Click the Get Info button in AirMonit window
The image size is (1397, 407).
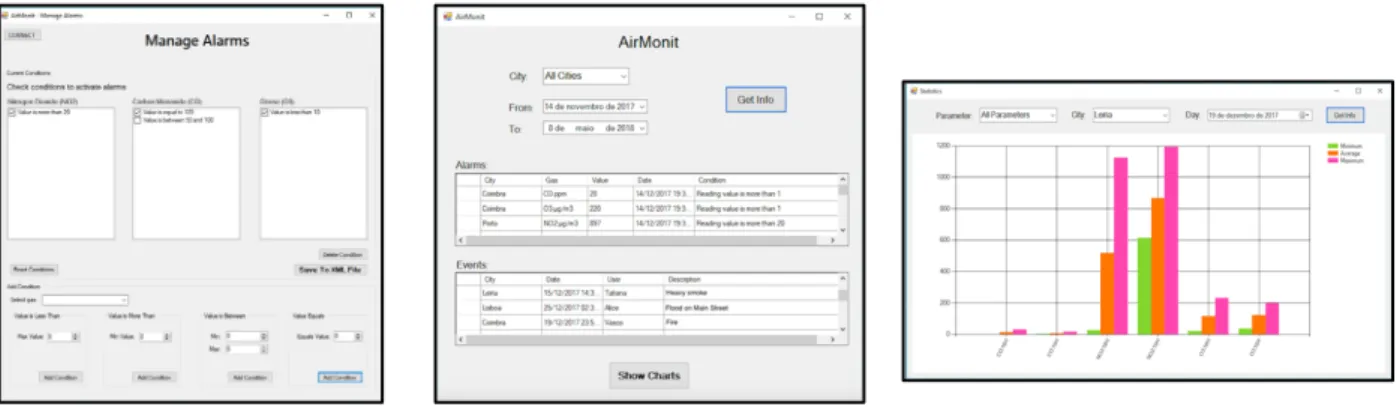pyautogui.click(x=756, y=99)
